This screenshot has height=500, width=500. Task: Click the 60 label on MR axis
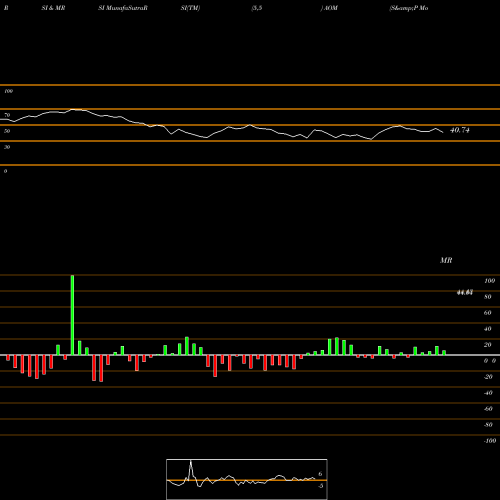coord(488,313)
